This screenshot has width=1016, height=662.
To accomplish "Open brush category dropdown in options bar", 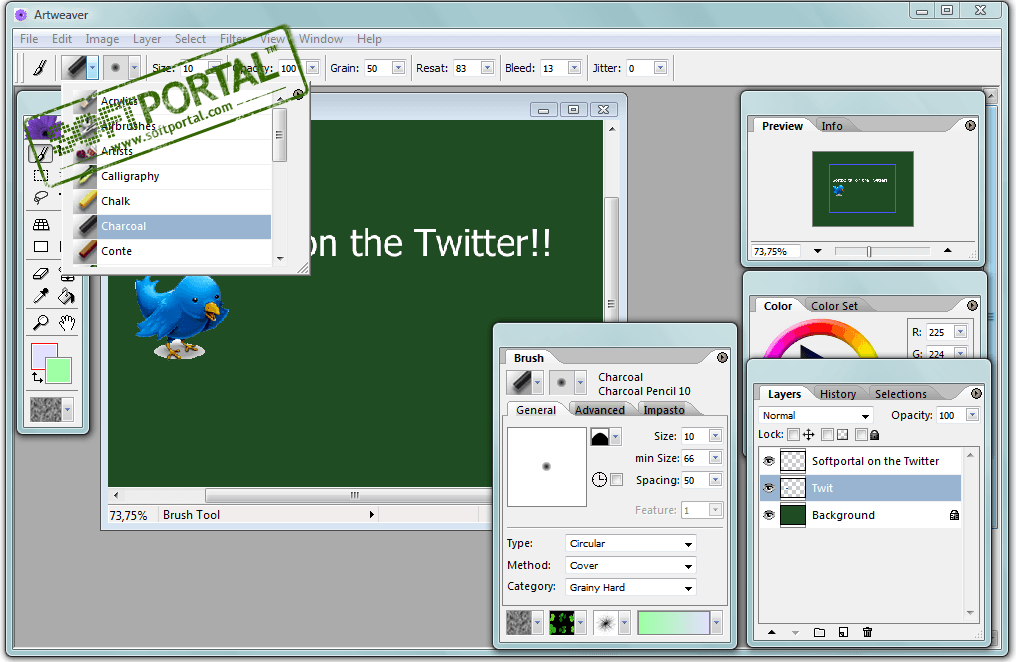I will pyautogui.click(x=93, y=67).
